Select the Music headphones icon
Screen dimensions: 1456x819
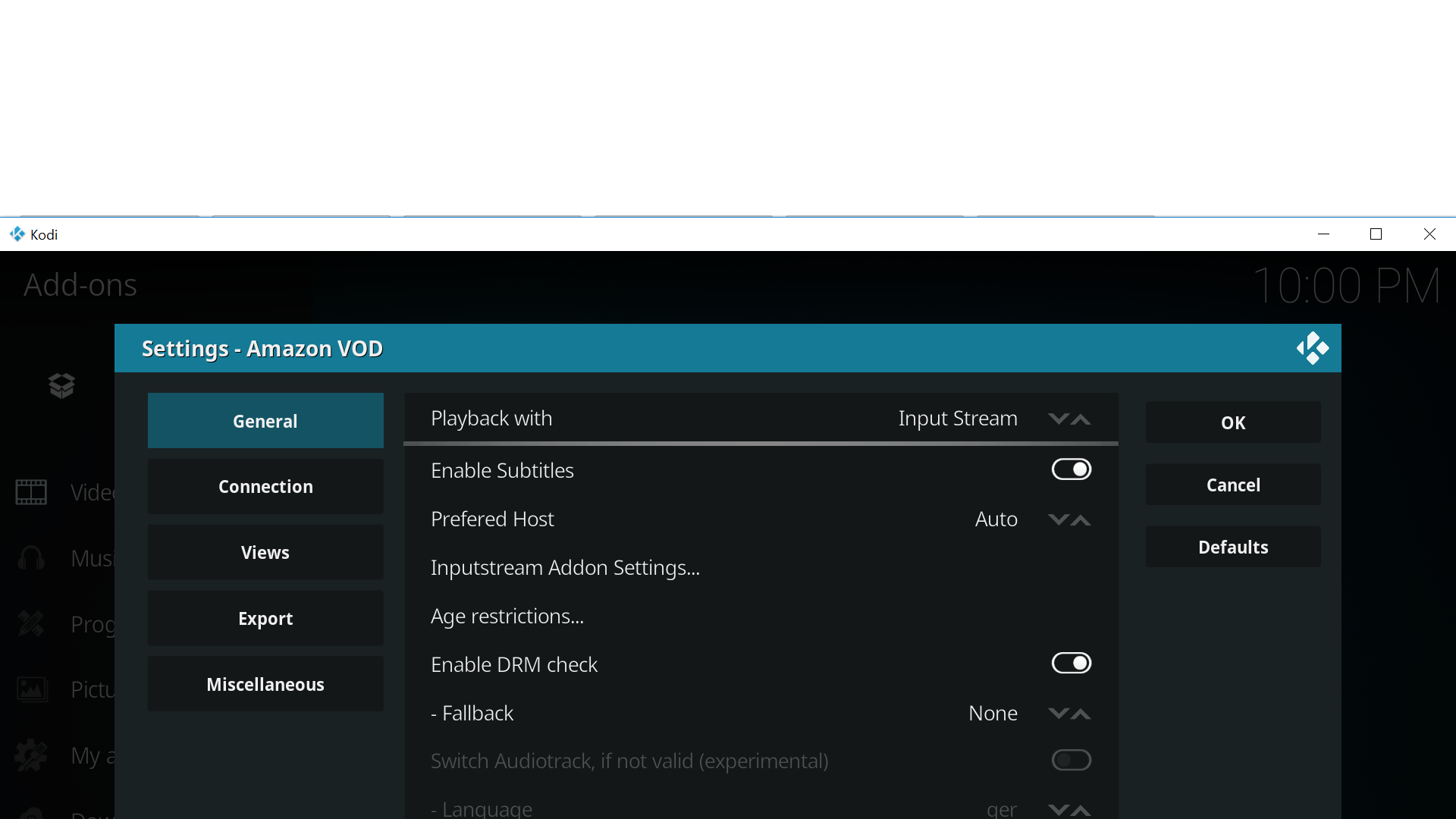(x=31, y=558)
